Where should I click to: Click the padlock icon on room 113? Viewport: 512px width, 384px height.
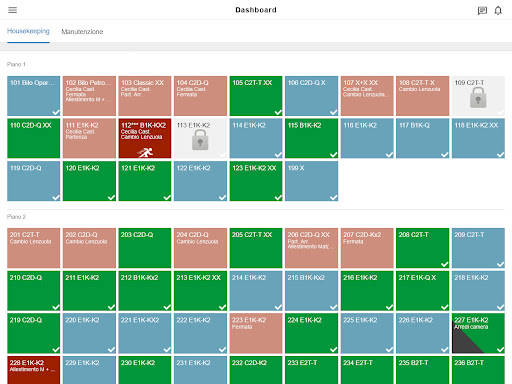click(x=200, y=140)
